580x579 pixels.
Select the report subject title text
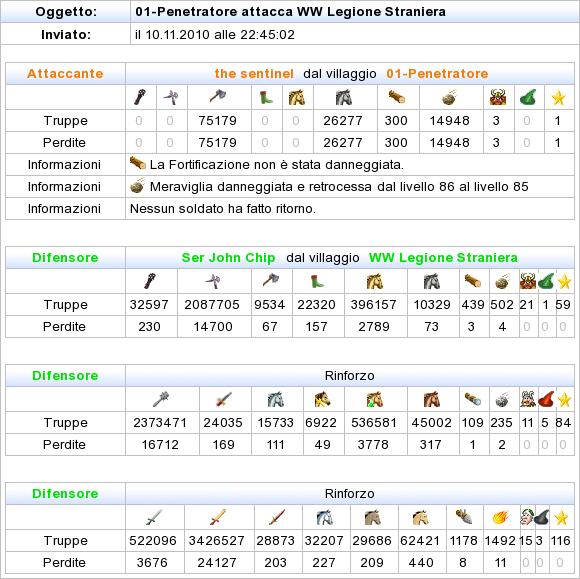click(290, 12)
